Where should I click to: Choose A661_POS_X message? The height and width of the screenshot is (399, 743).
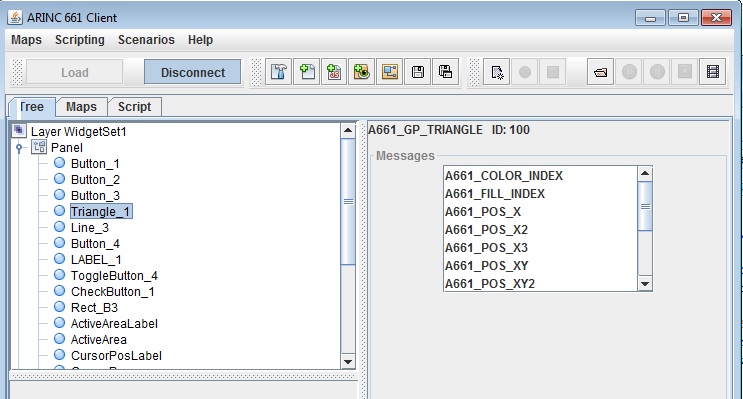coord(541,212)
